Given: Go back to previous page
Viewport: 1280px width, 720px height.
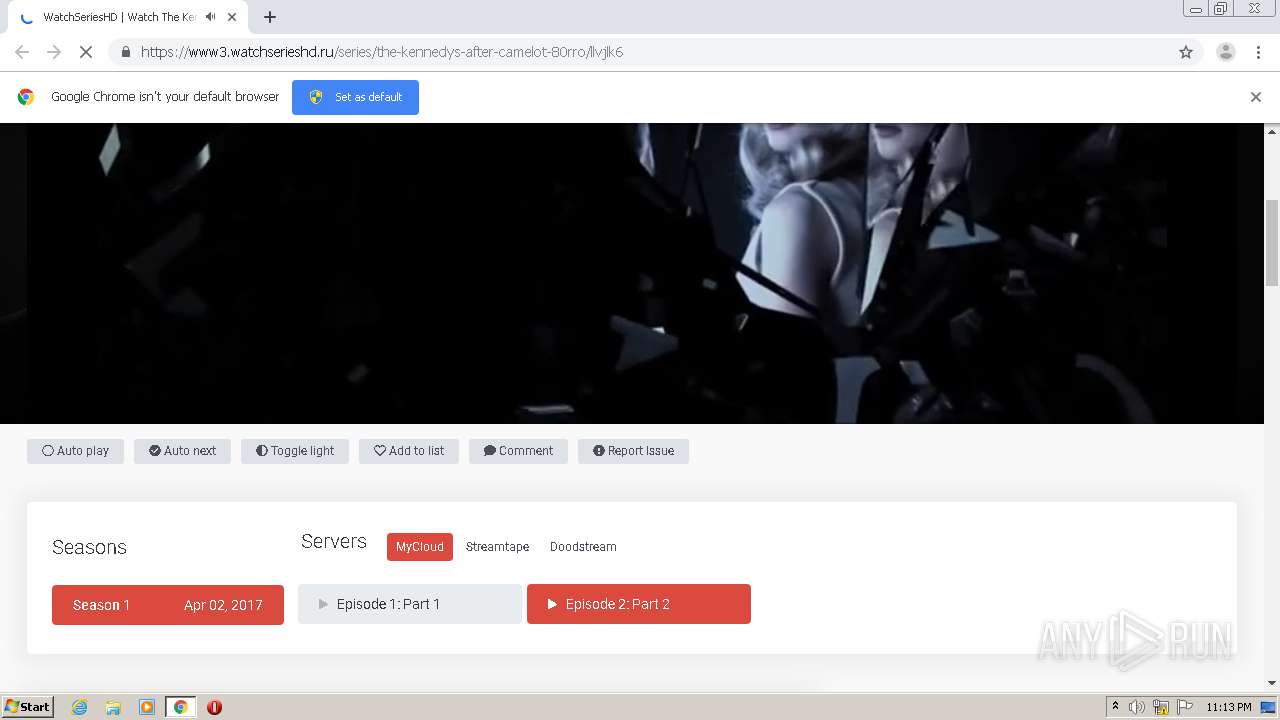Looking at the screenshot, I should point(22,52).
